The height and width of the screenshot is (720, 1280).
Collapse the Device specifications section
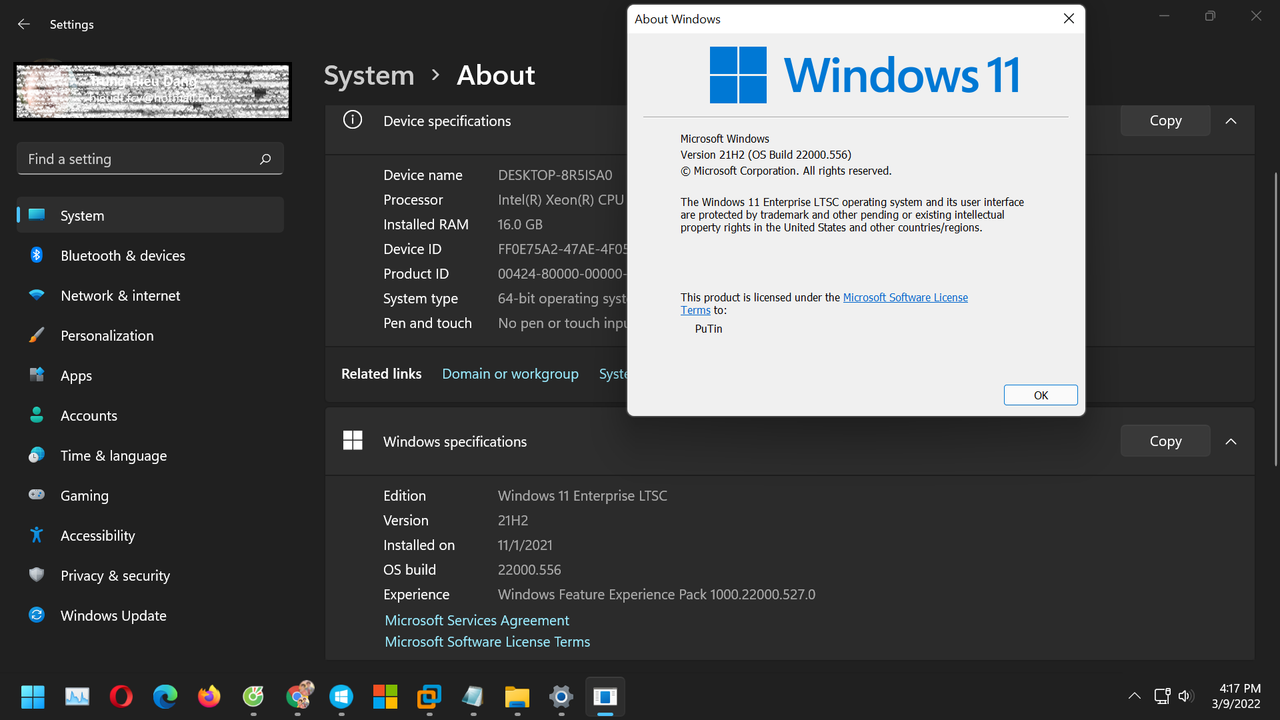pos(1231,120)
